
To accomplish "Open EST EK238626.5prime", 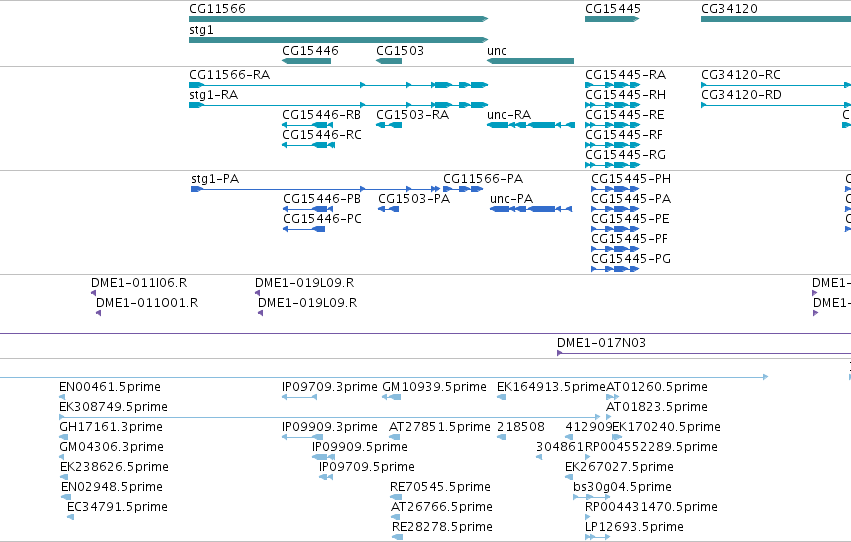I will coord(64,477).
